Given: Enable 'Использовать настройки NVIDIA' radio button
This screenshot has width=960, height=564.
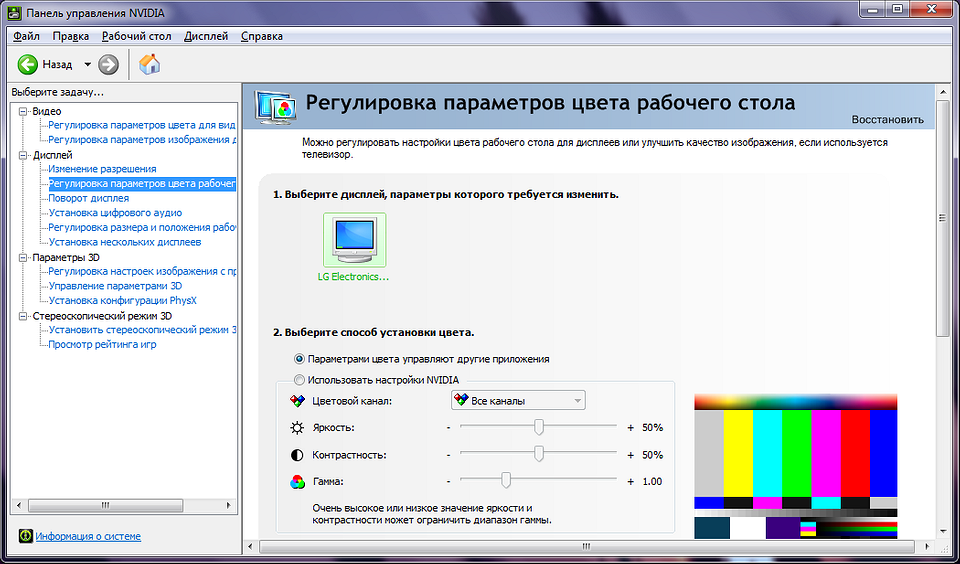Looking at the screenshot, I should pyautogui.click(x=299, y=380).
